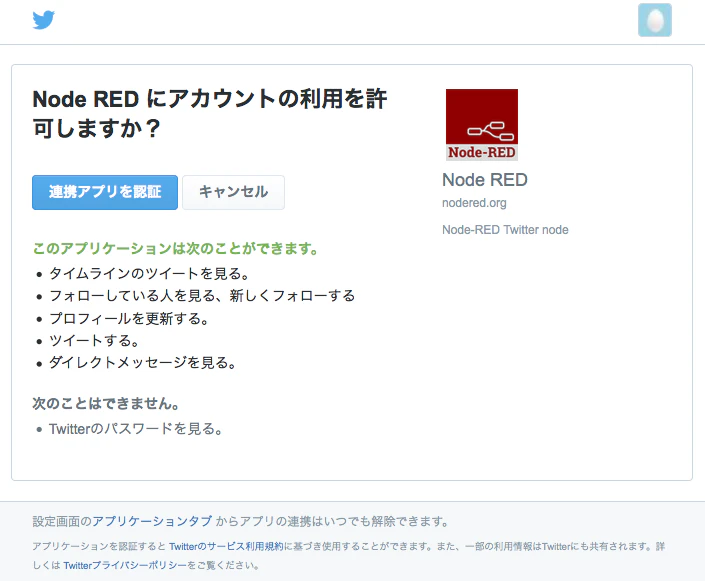Click list item ツイートする。
This screenshot has width=705, height=581.
tap(94, 340)
